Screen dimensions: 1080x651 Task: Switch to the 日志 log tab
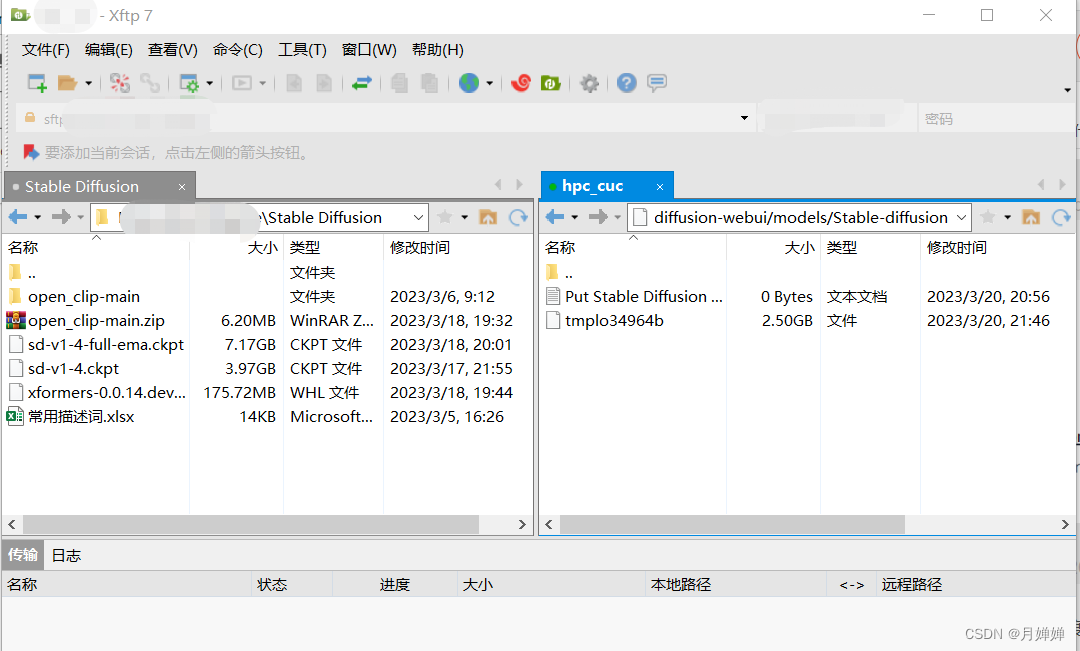click(66, 555)
